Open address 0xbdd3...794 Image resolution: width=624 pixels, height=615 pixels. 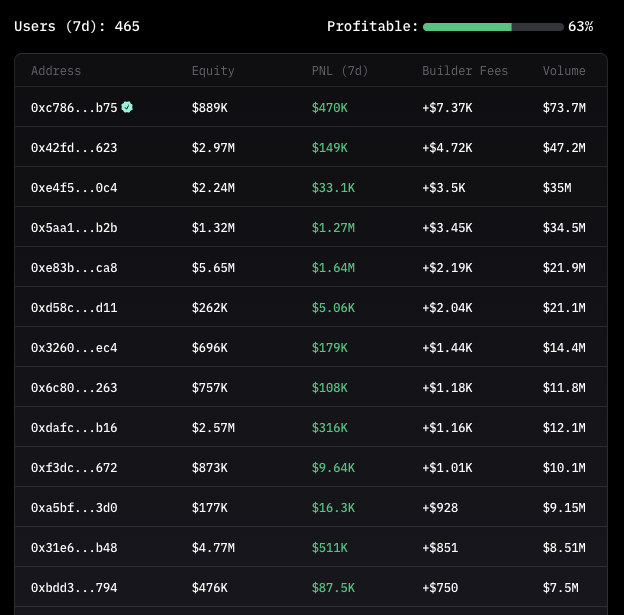click(x=74, y=588)
